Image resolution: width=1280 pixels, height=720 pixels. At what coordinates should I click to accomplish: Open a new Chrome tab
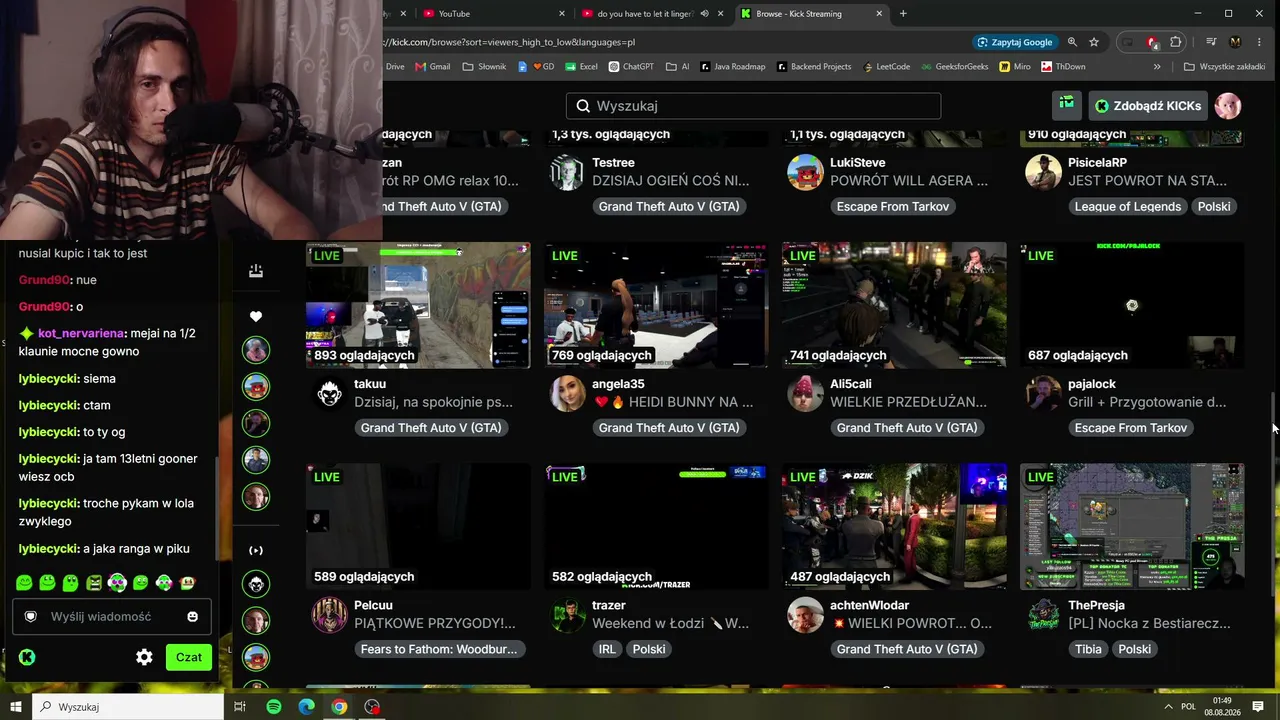(x=903, y=14)
